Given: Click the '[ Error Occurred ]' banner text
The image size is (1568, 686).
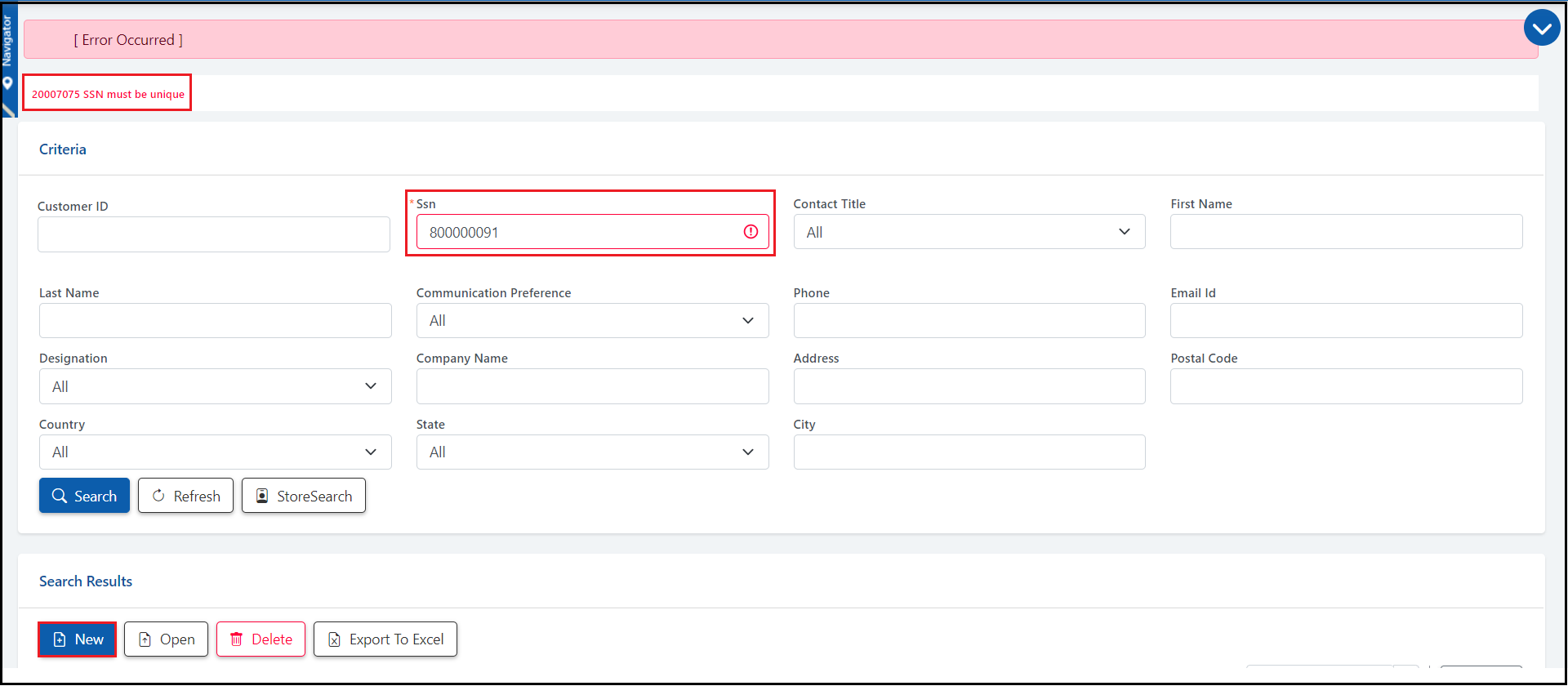Looking at the screenshot, I should tap(128, 40).
